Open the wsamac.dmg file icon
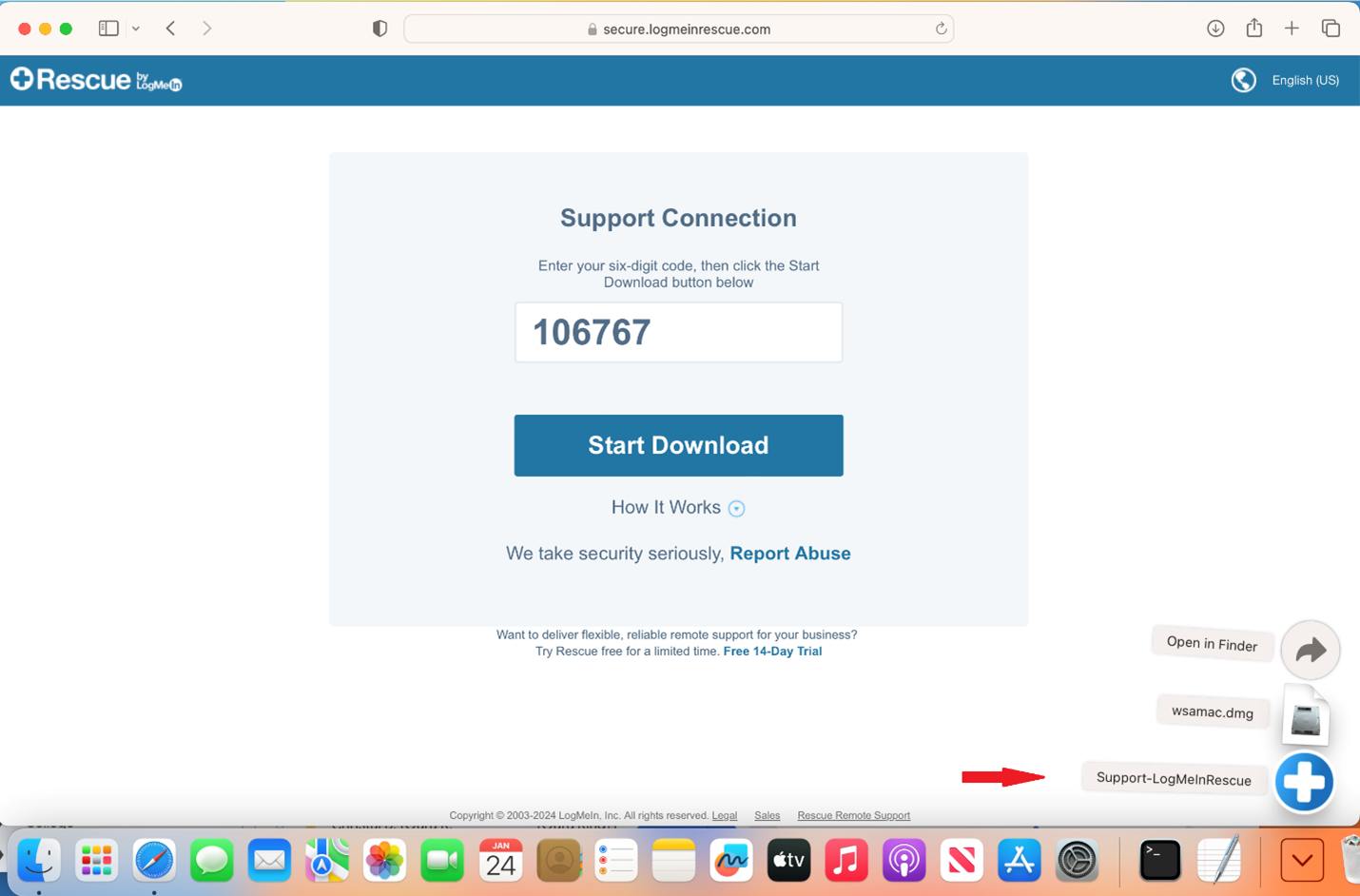This screenshot has height=896, width=1360. [x=1305, y=716]
